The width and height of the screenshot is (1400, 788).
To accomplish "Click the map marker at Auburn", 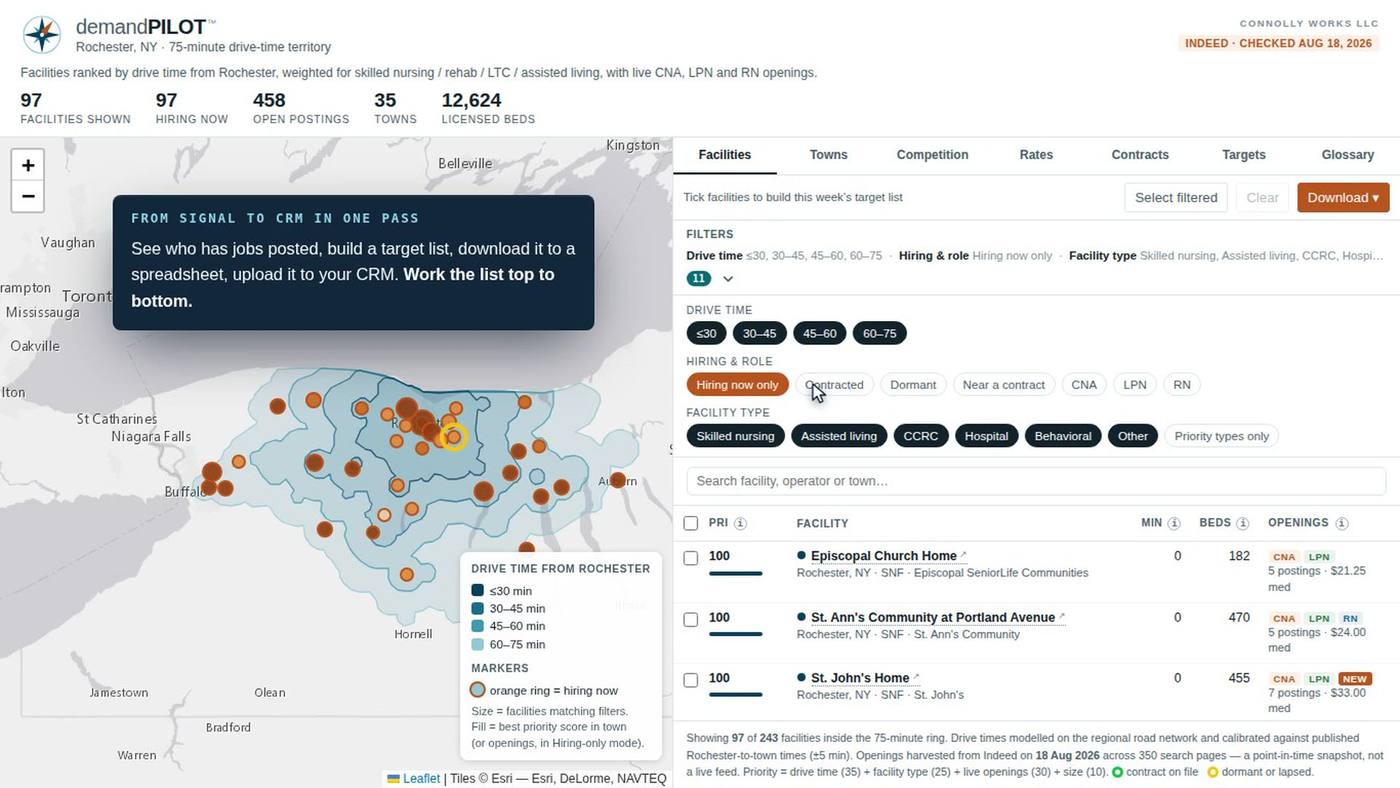I will 618,481.
